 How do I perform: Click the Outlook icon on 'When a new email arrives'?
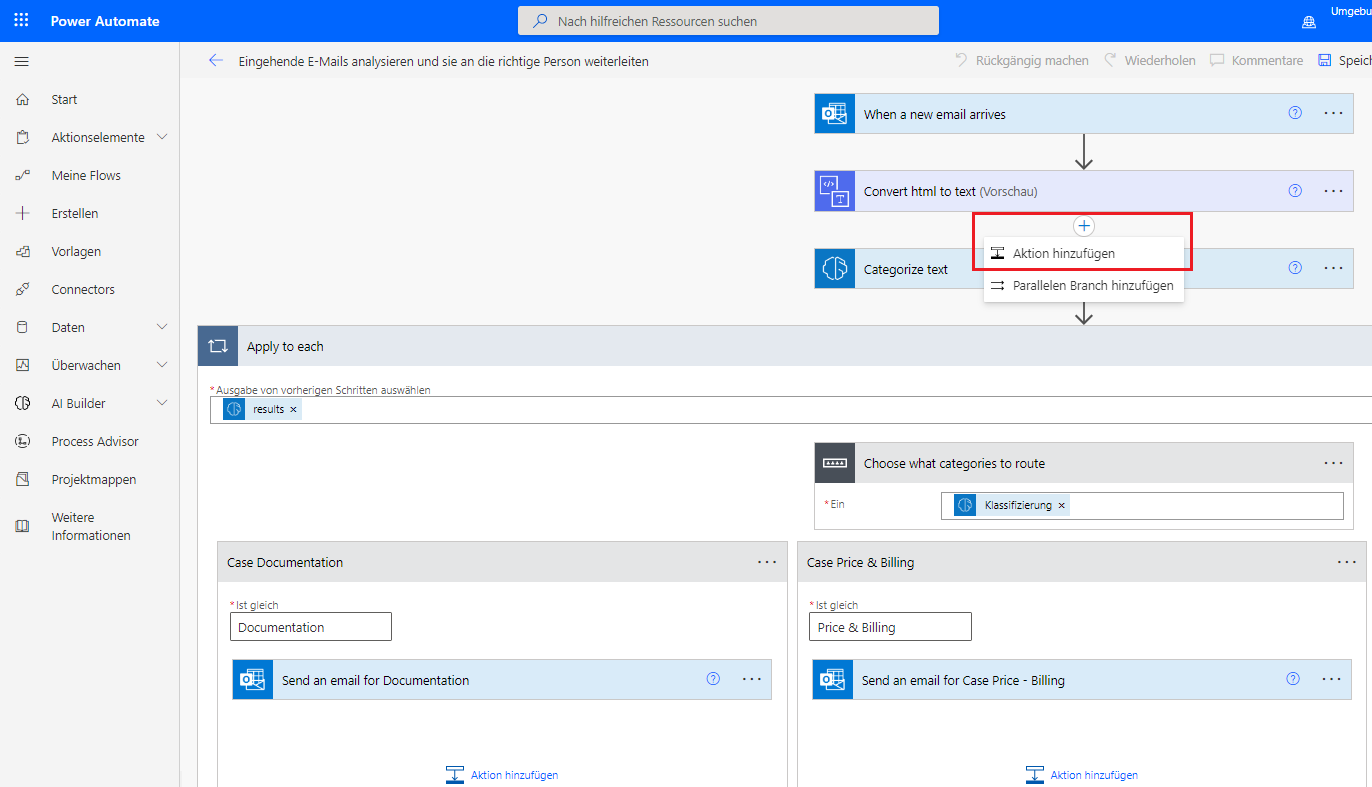(x=834, y=114)
